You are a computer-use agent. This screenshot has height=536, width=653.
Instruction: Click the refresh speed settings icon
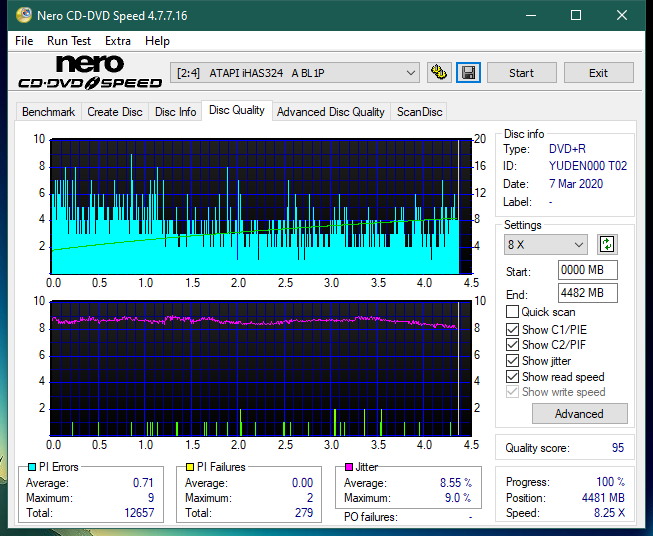(x=607, y=244)
